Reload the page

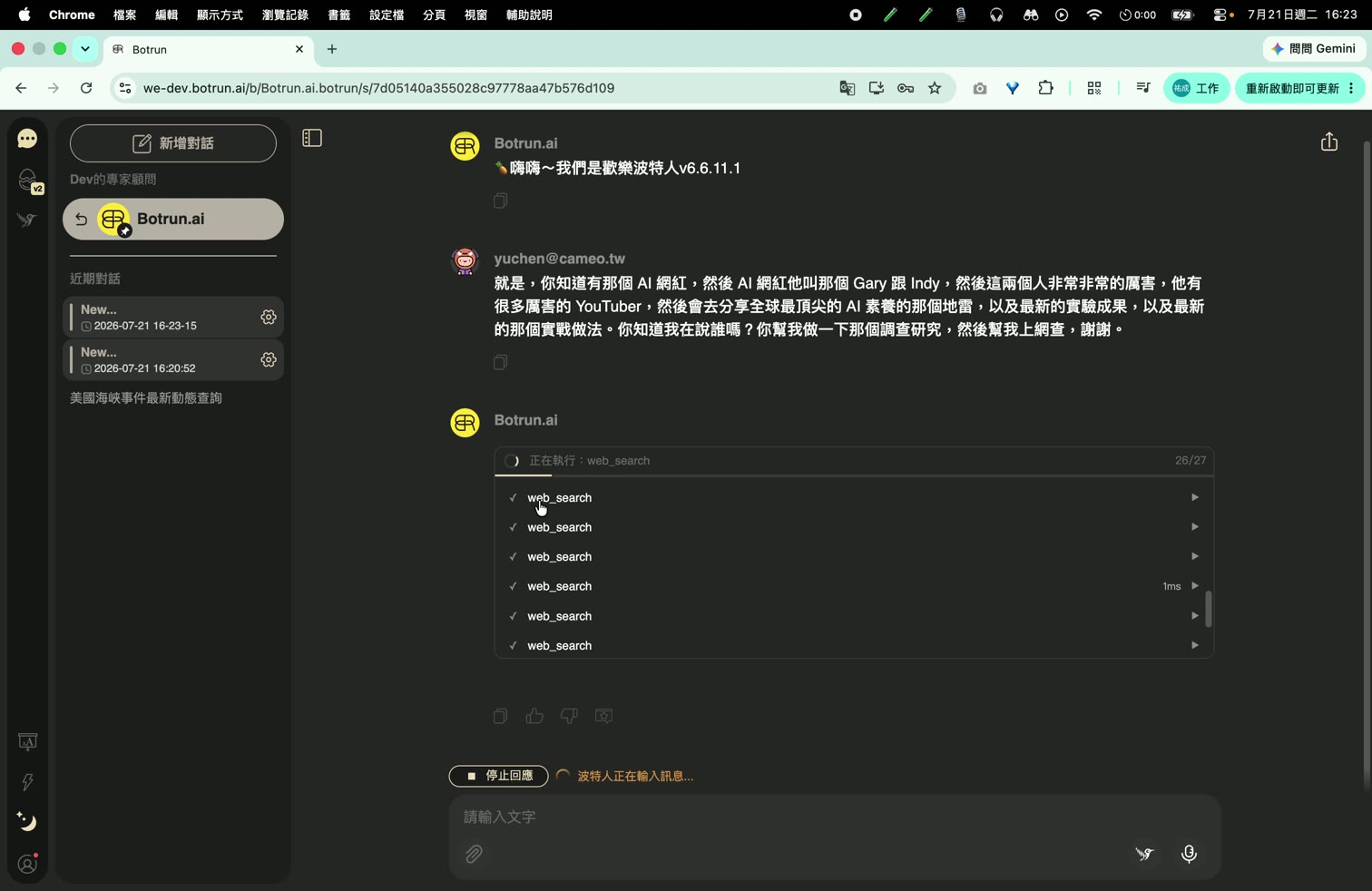click(86, 88)
